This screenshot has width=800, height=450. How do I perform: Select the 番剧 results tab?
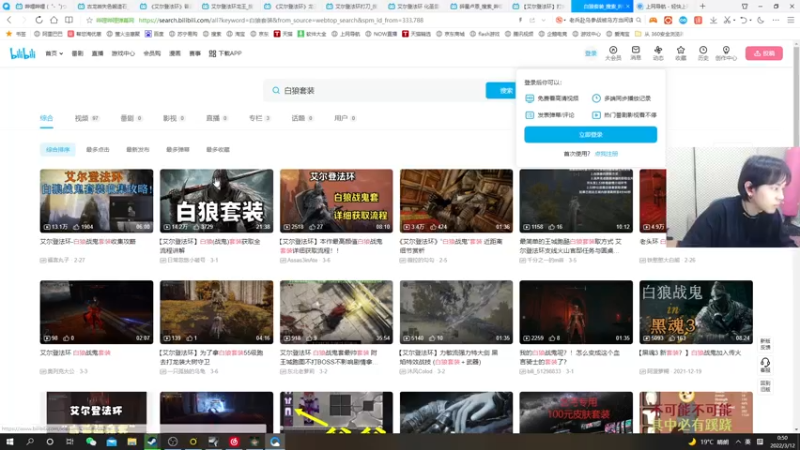click(x=131, y=118)
